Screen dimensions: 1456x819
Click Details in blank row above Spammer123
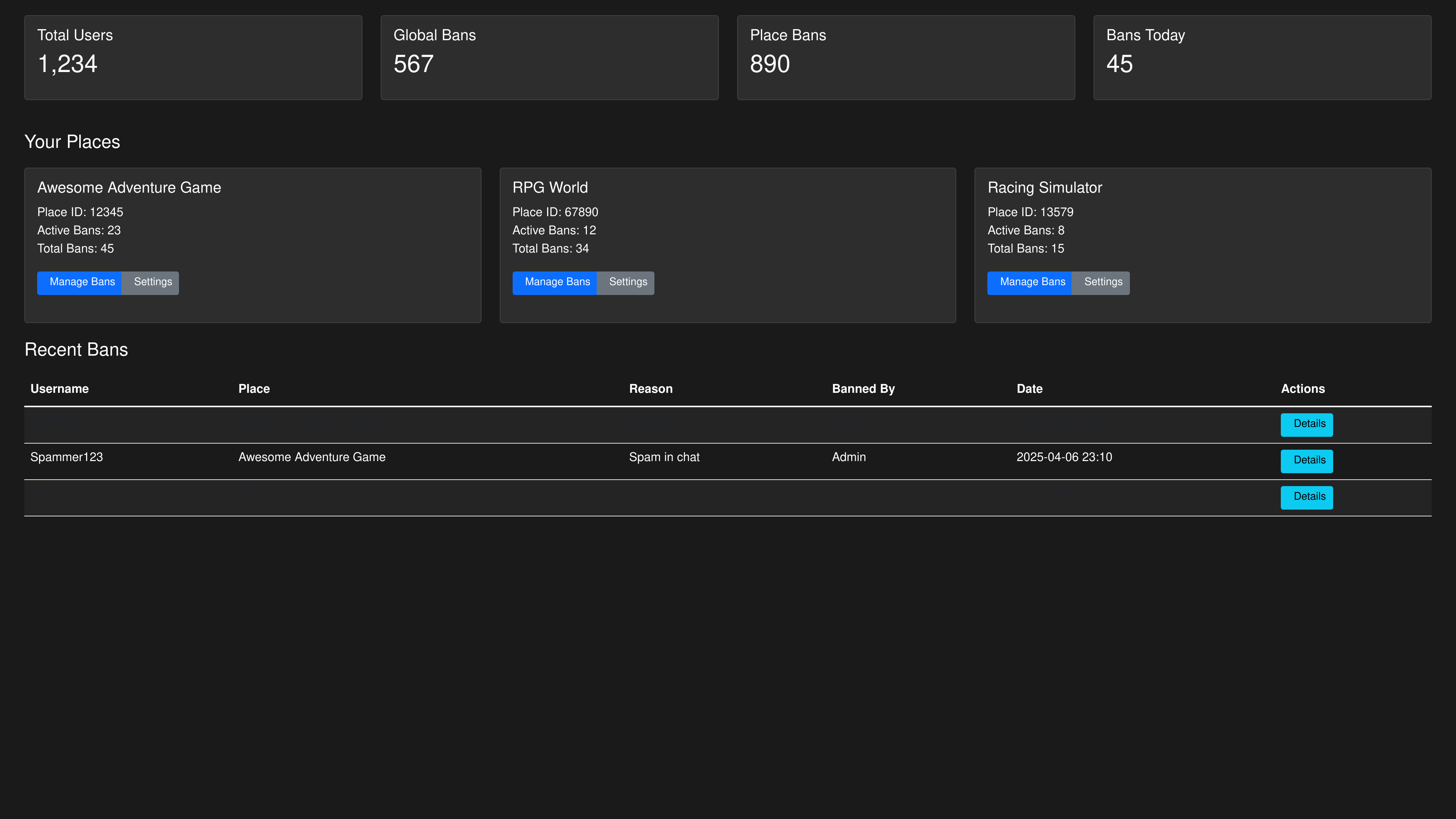[x=1307, y=425]
